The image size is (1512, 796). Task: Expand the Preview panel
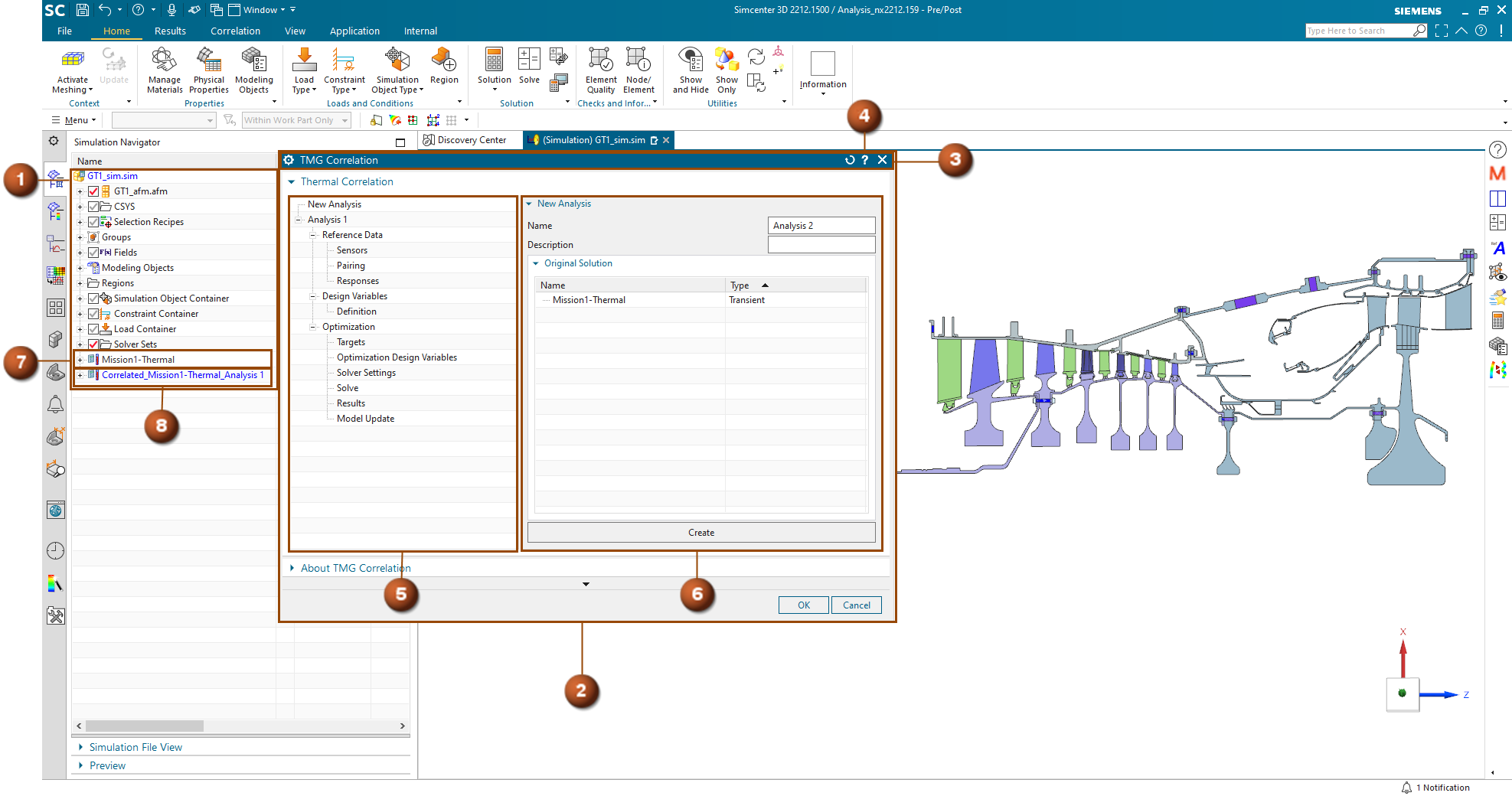coord(81,765)
